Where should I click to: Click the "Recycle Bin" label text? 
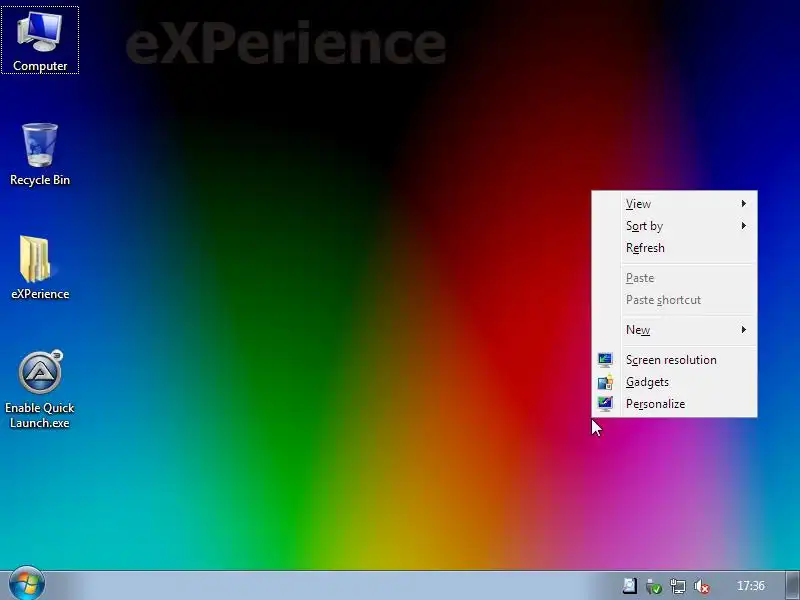click(40, 180)
